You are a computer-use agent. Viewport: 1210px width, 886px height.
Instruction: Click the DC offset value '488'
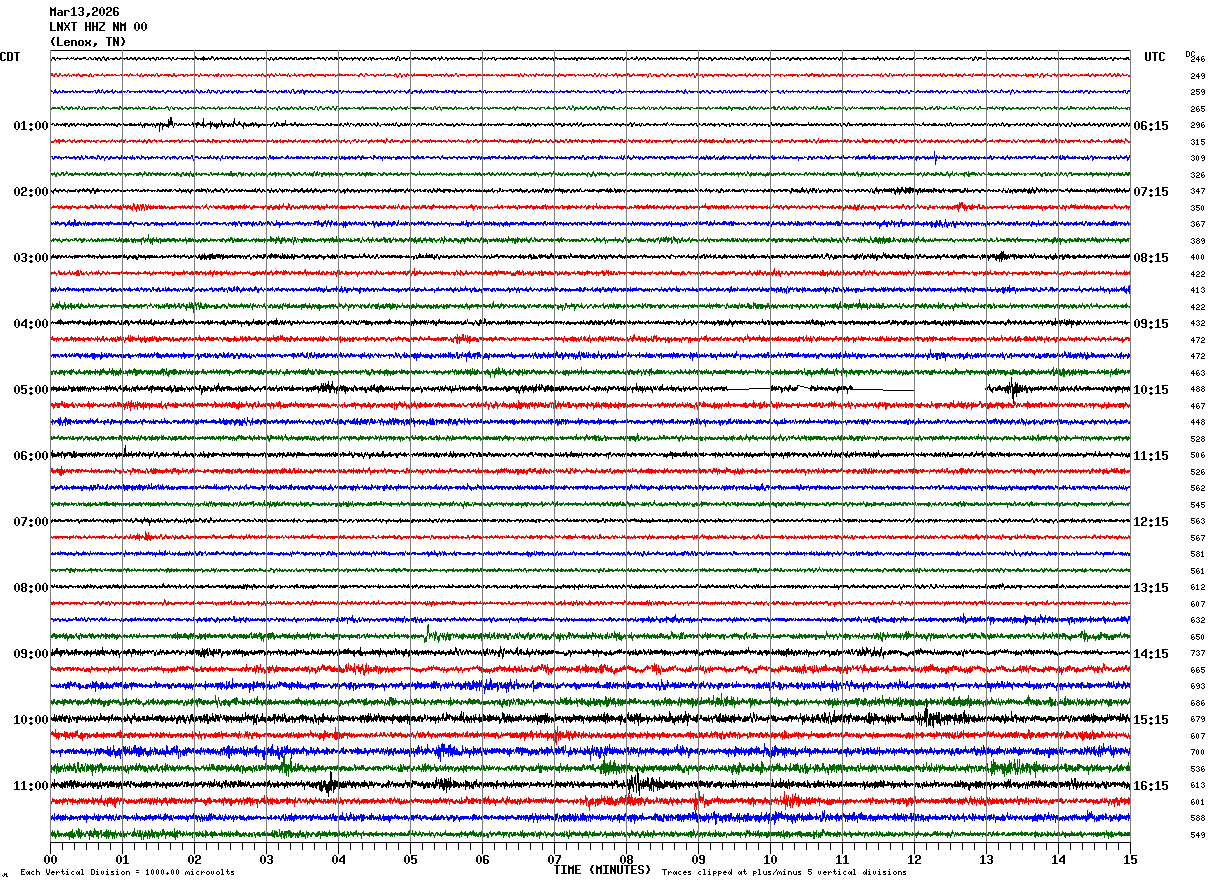coord(1197,390)
